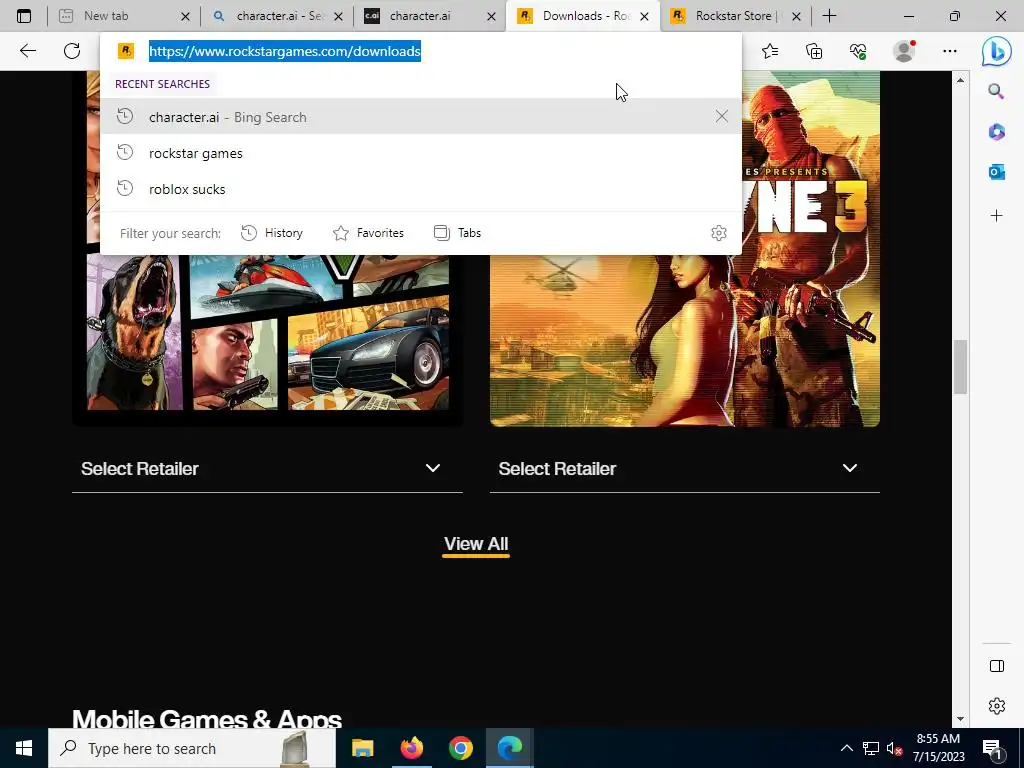The width and height of the screenshot is (1024, 768).
Task: Click the scrollbar up arrow
Action: (960, 80)
